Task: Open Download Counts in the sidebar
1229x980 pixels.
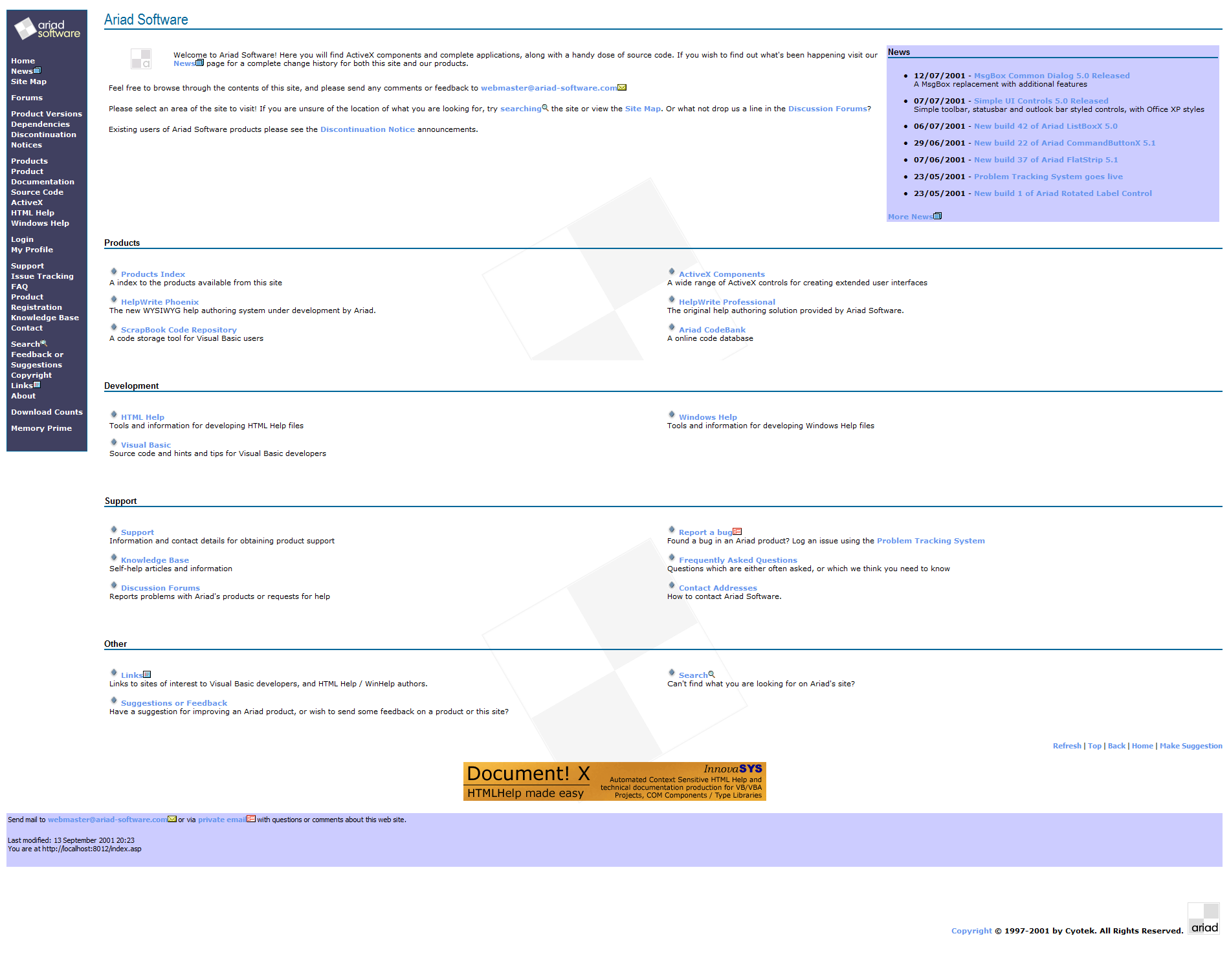Action: click(x=47, y=412)
